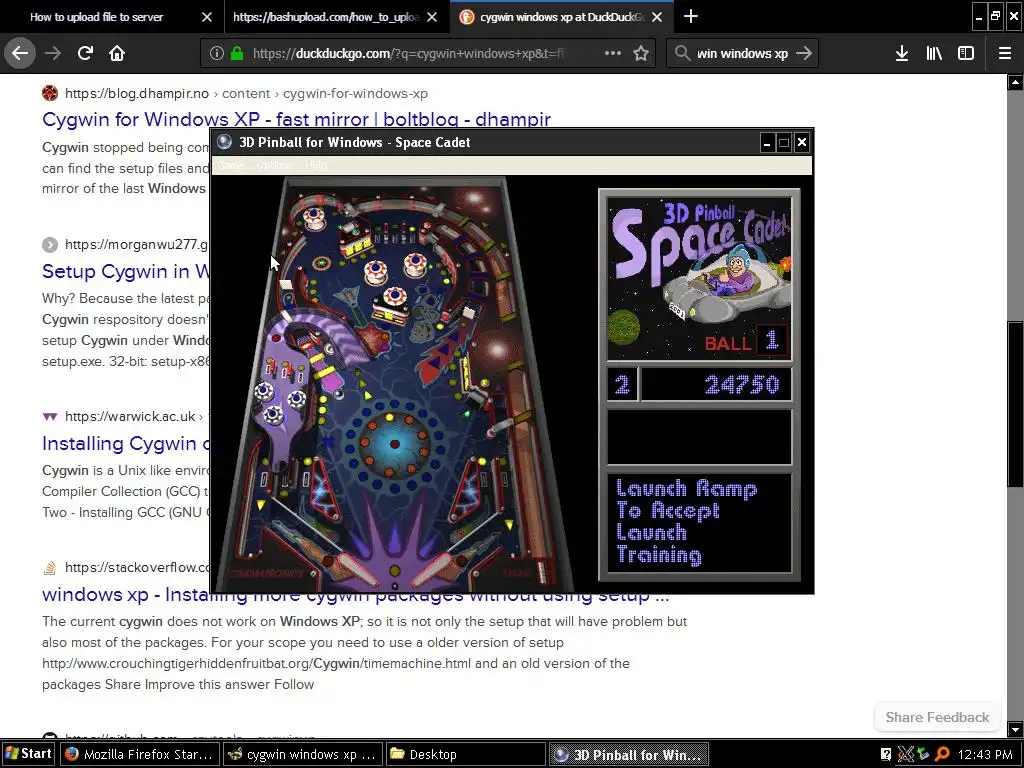
Task: Toggle the Firefox sidebar icon
Action: coord(966,53)
